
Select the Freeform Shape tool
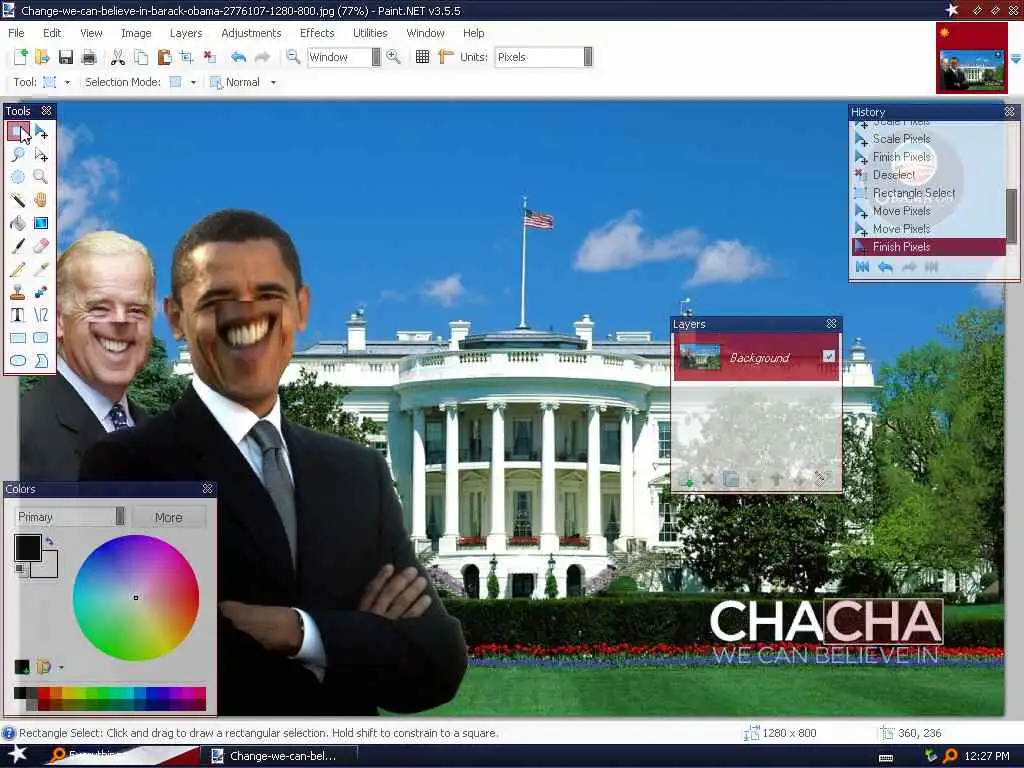[41, 360]
